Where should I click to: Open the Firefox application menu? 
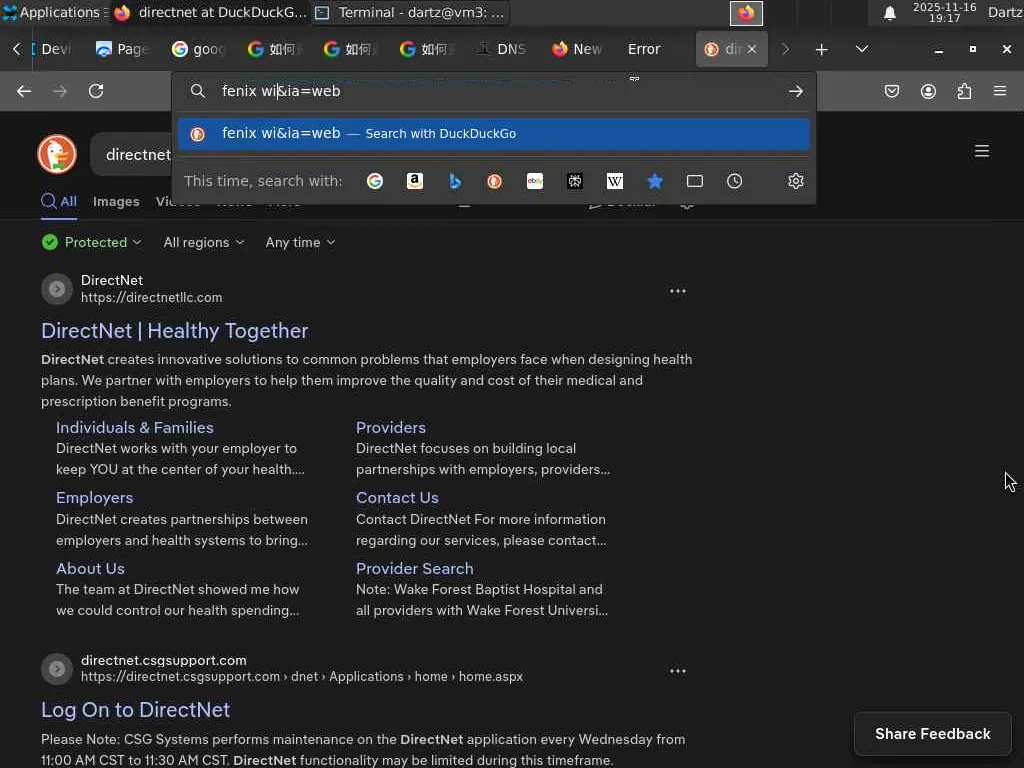(1000, 91)
